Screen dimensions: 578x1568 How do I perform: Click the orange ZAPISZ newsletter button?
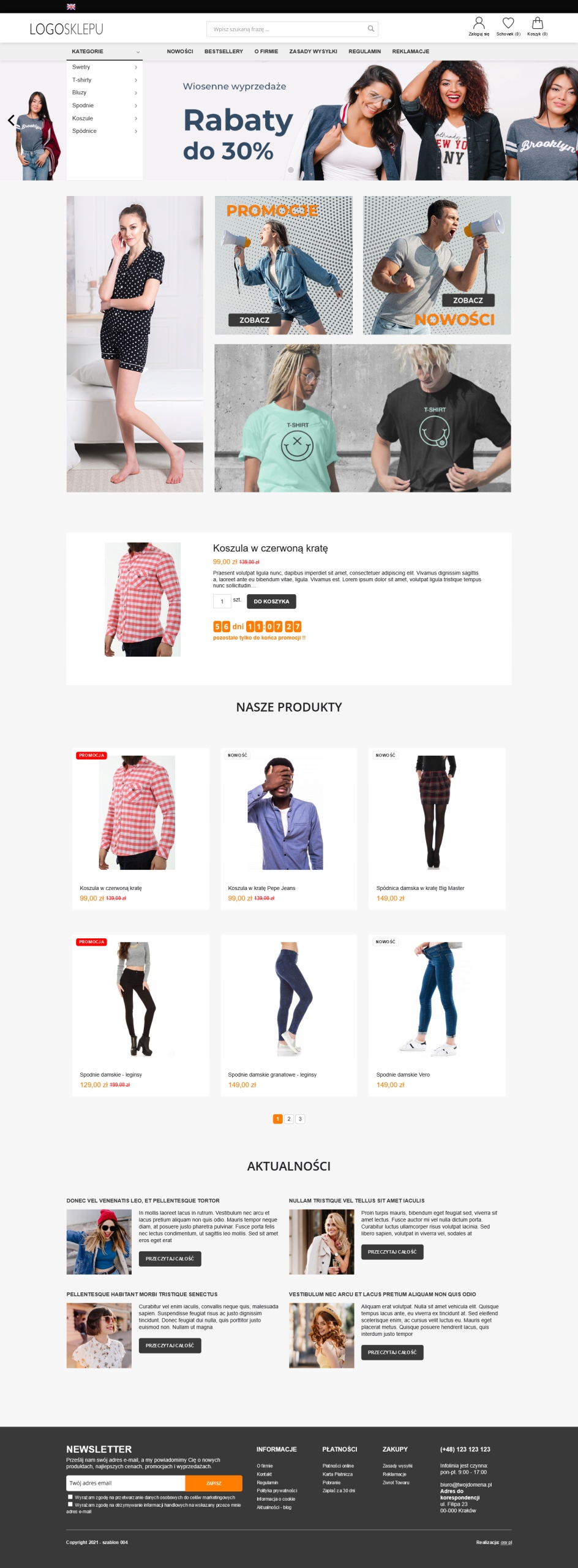(214, 1483)
